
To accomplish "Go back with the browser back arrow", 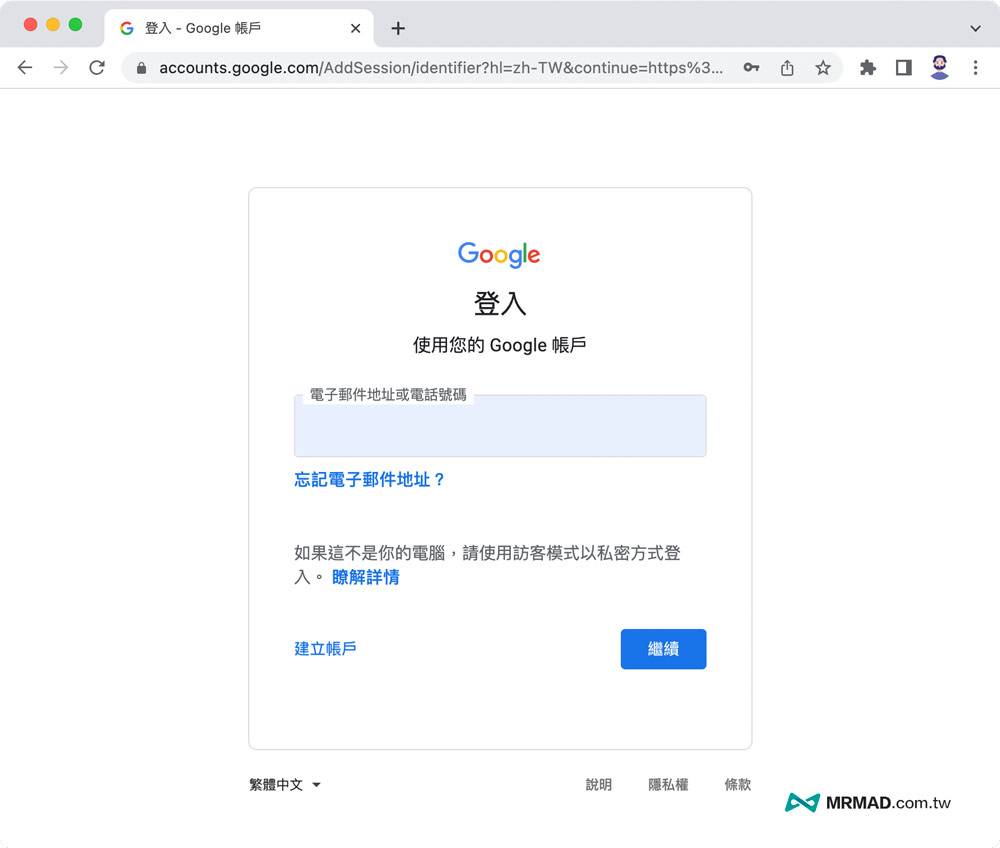I will click(25, 68).
